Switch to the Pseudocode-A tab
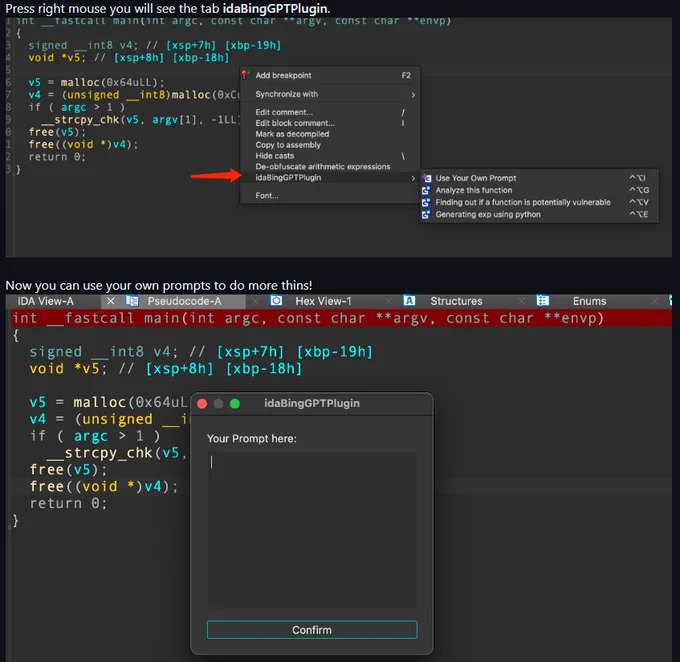680x662 pixels. coord(184,301)
